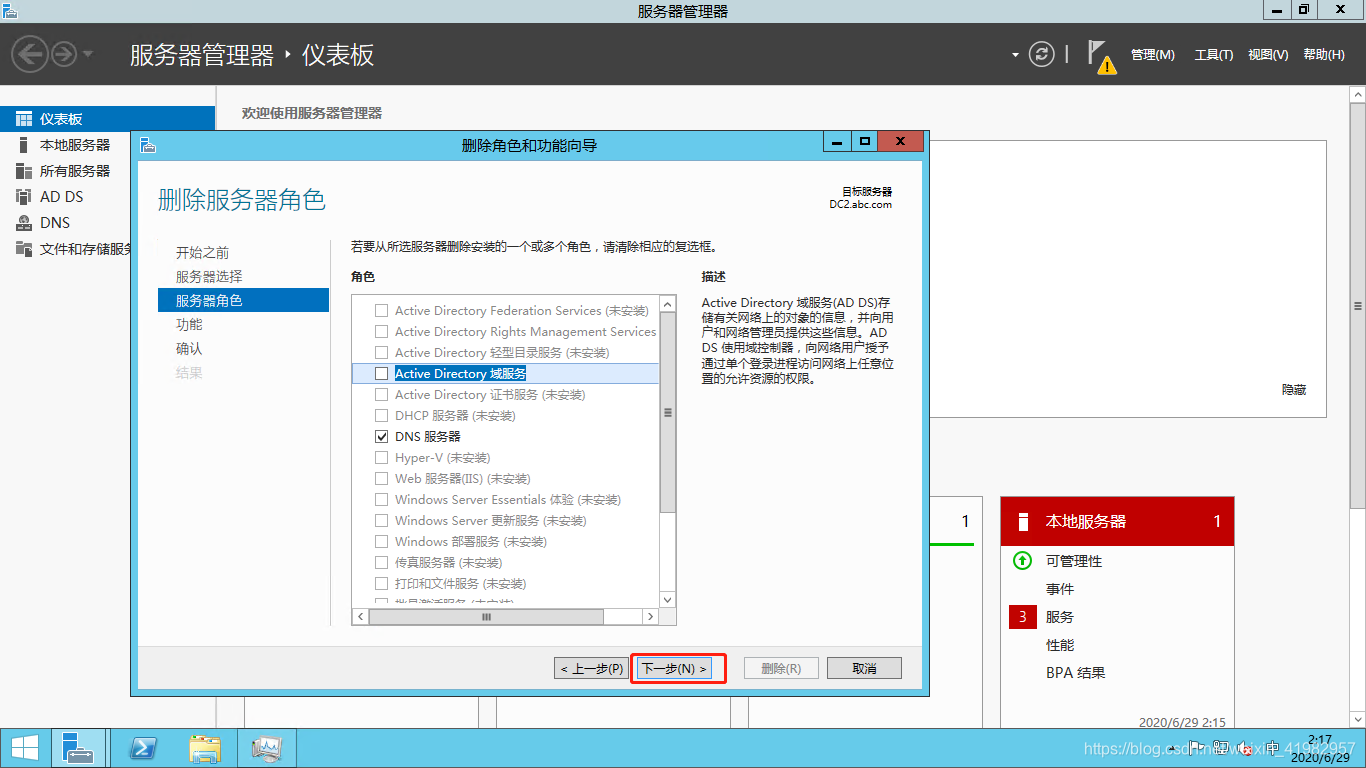Click the 隐藏 link in welcome panel

[1294, 390]
